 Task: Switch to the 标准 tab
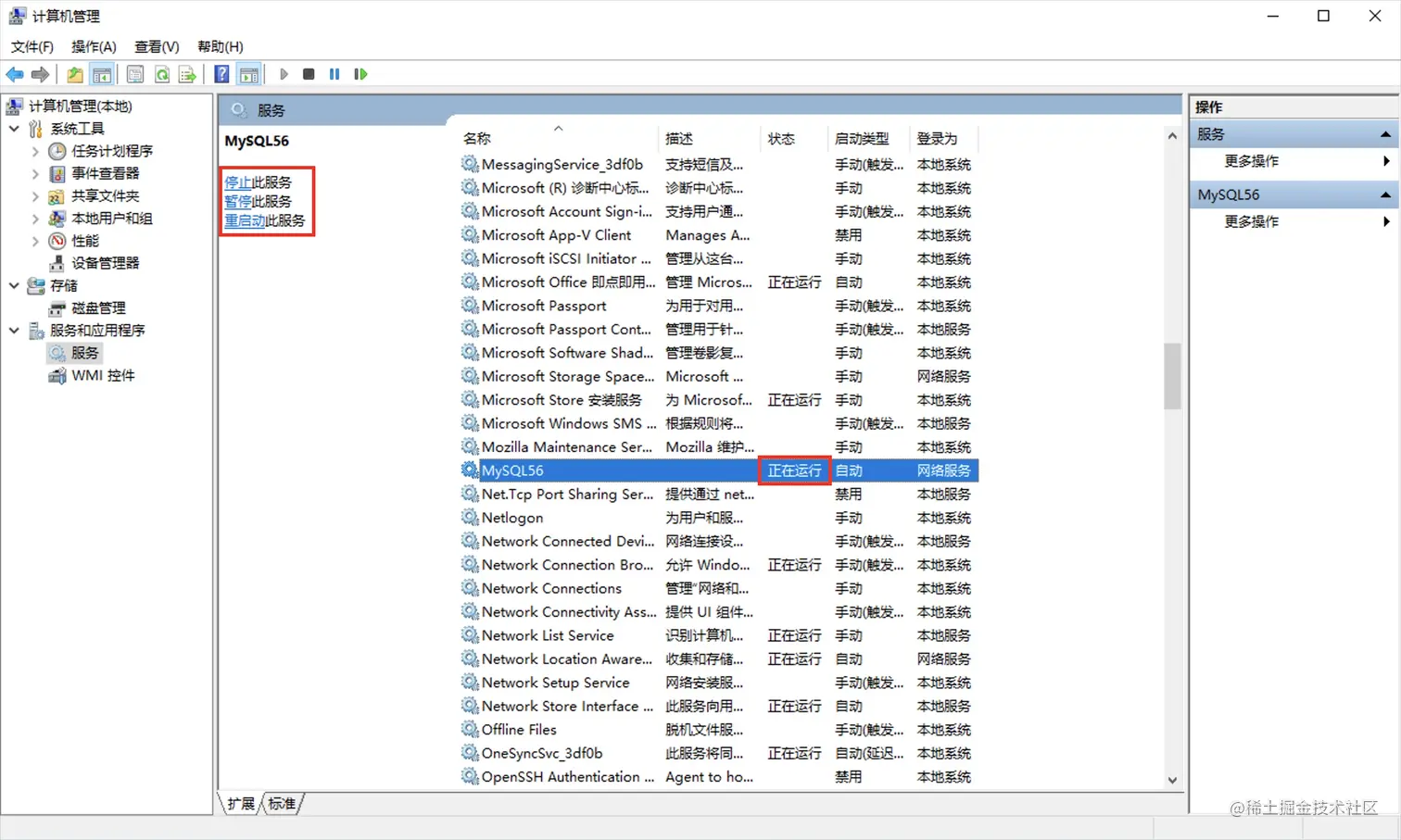(x=282, y=804)
